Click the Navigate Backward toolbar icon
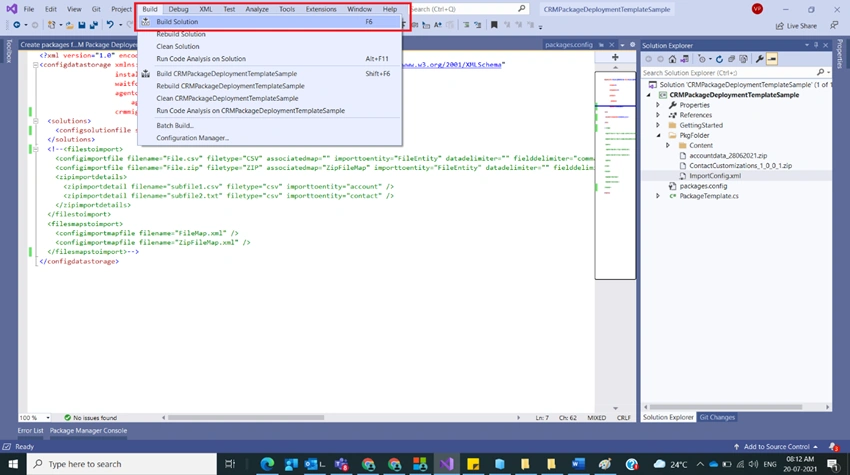 click(x=17, y=25)
